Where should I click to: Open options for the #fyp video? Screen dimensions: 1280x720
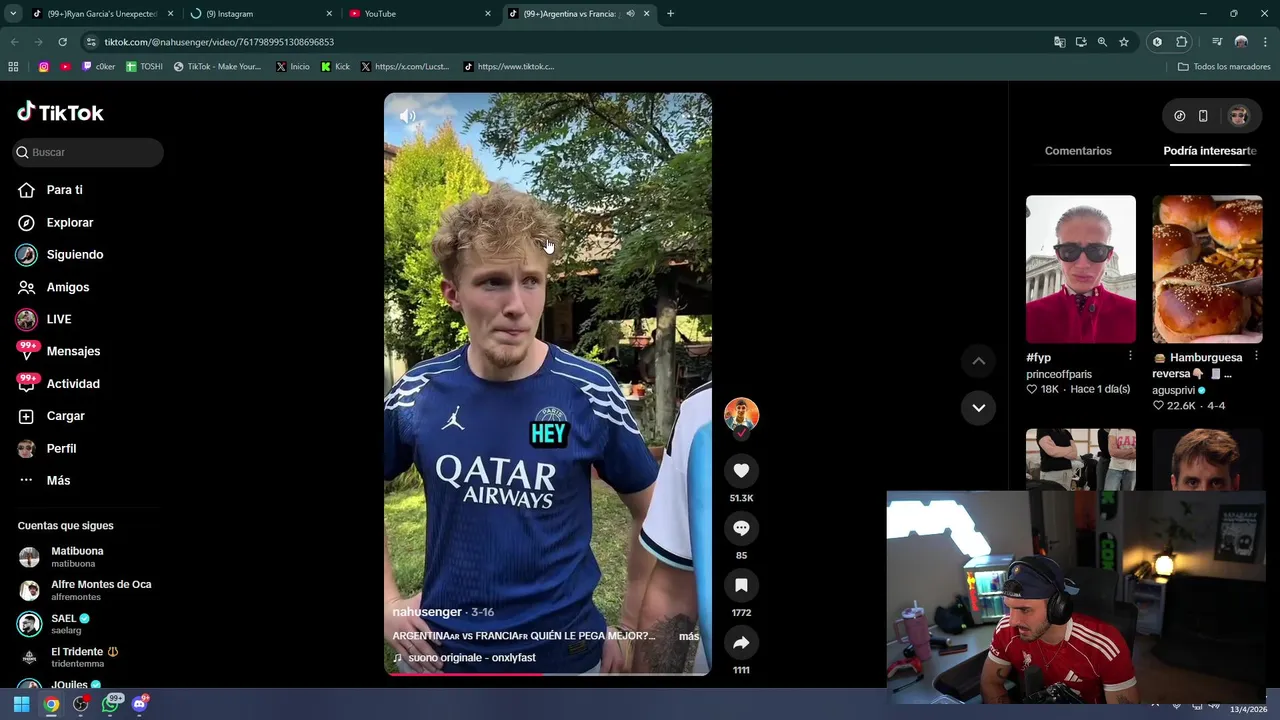pos(1130,356)
